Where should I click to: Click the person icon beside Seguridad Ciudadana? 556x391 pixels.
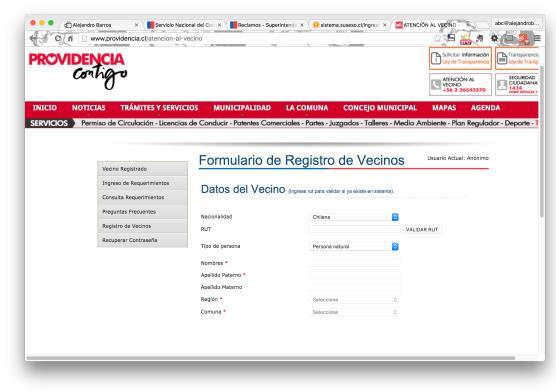pyautogui.click(x=502, y=84)
